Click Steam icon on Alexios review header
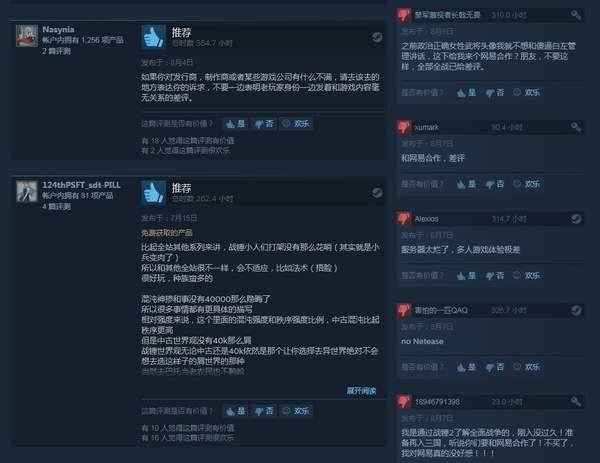 click(576, 219)
